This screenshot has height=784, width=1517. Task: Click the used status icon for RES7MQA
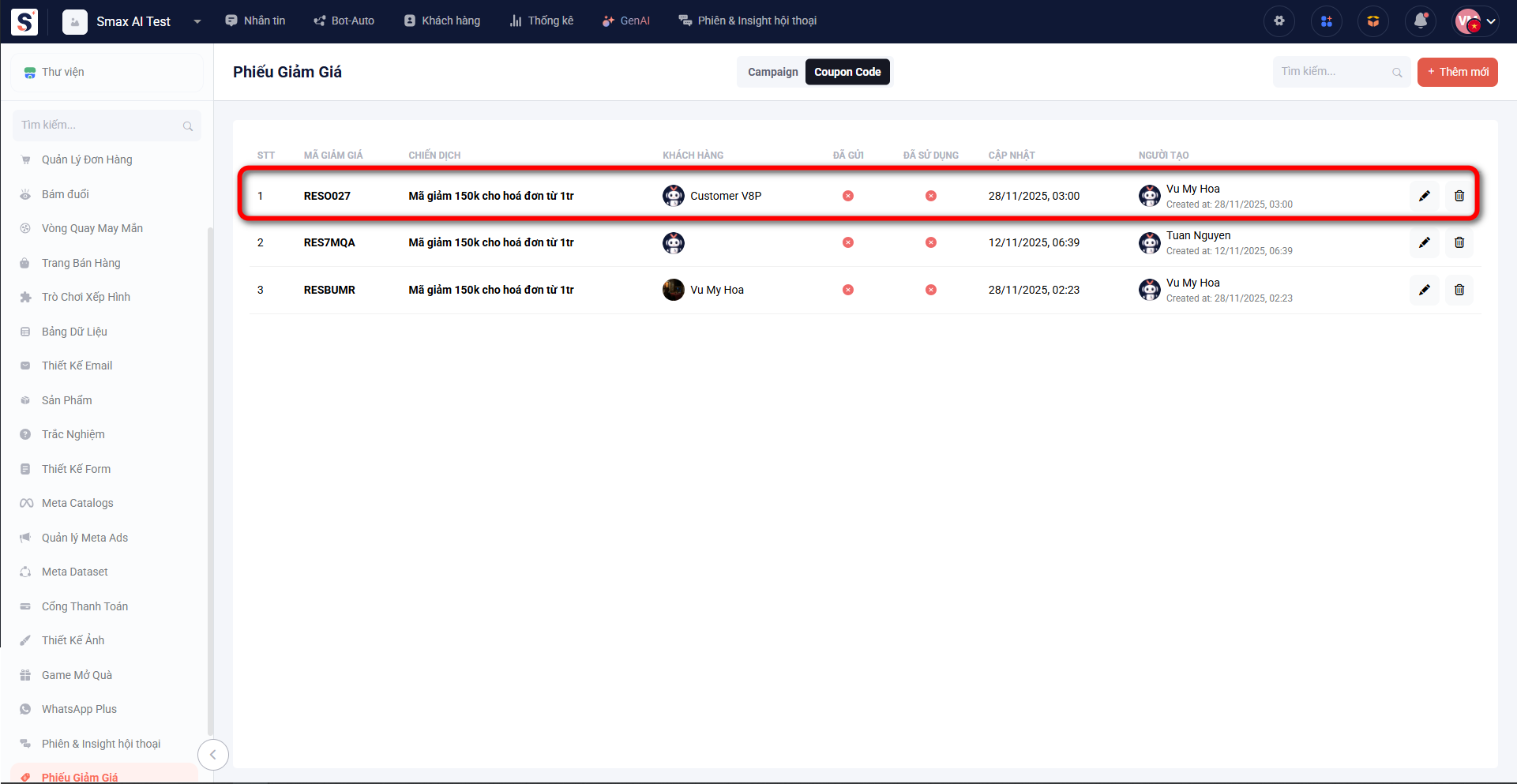pos(930,242)
